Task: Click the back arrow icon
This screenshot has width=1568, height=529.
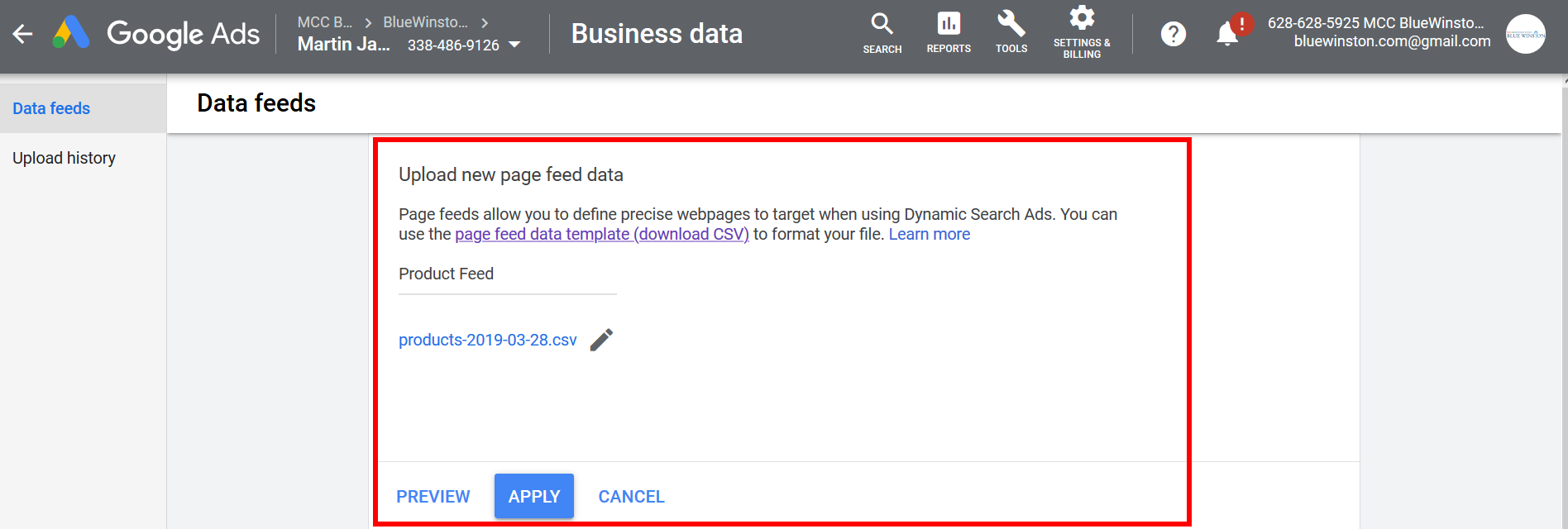Action: point(23,34)
